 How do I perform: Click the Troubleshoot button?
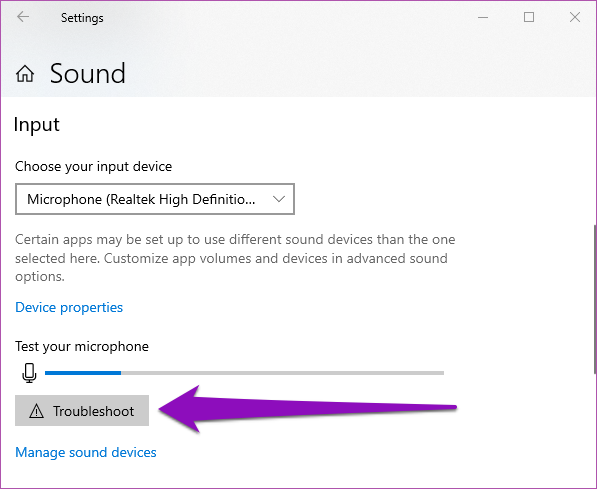point(82,411)
